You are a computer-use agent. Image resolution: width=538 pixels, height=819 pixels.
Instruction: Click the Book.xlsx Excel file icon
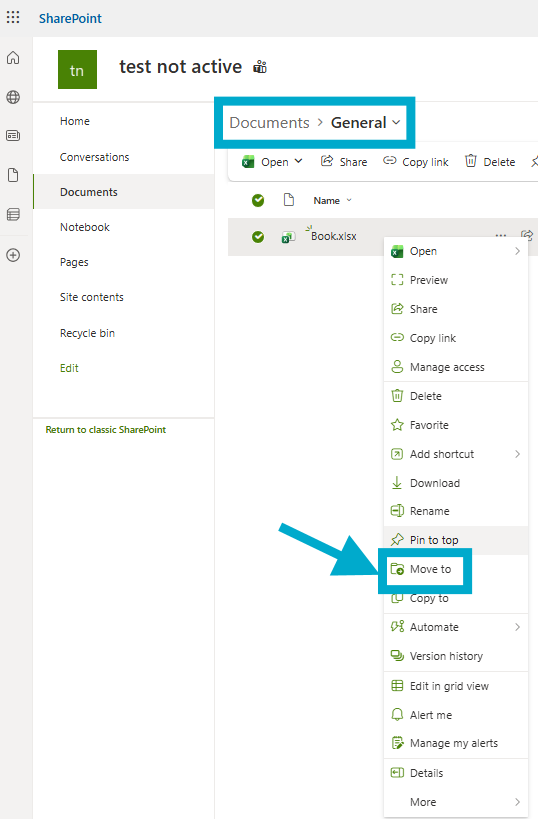point(288,237)
